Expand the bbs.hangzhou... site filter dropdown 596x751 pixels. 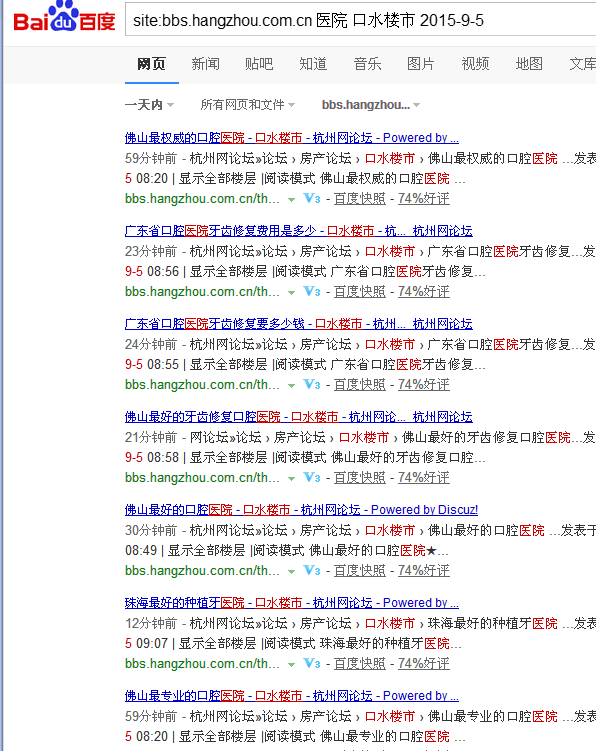tap(371, 104)
